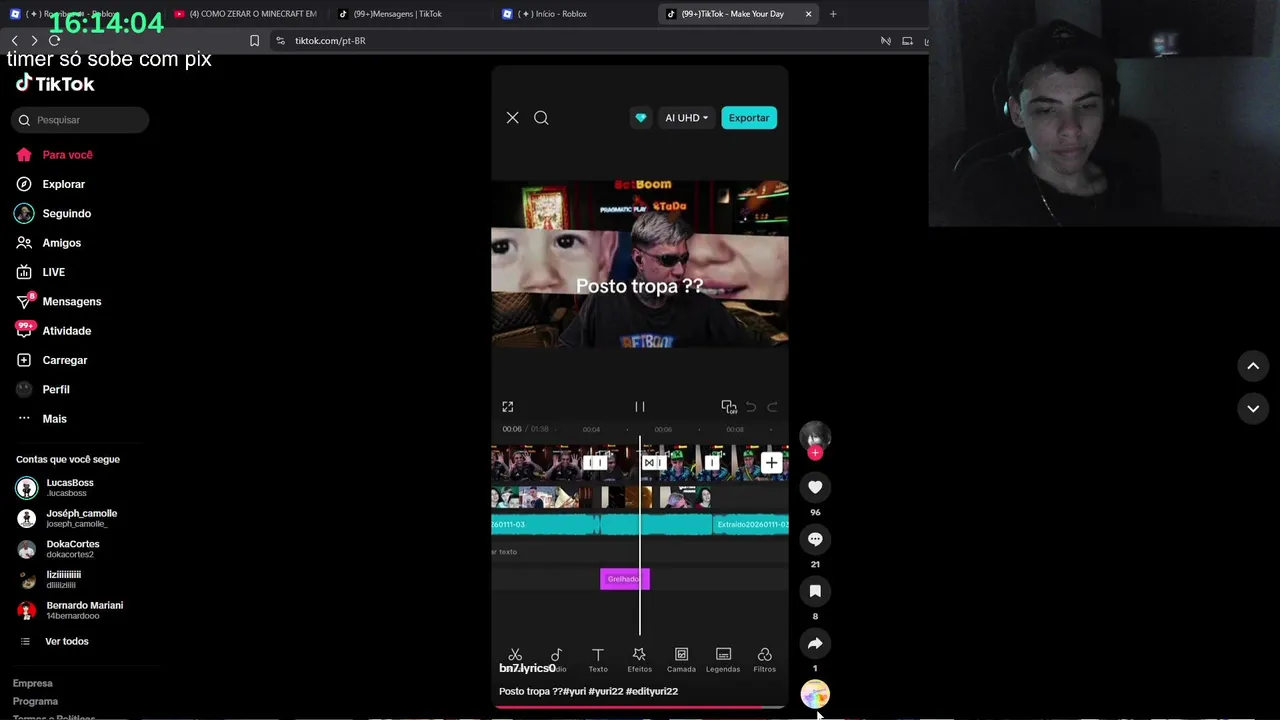Viewport: 1280px width, 720px height.
Task: Click the Mensagens paper plane icon
Action: [x=24, y=301]
